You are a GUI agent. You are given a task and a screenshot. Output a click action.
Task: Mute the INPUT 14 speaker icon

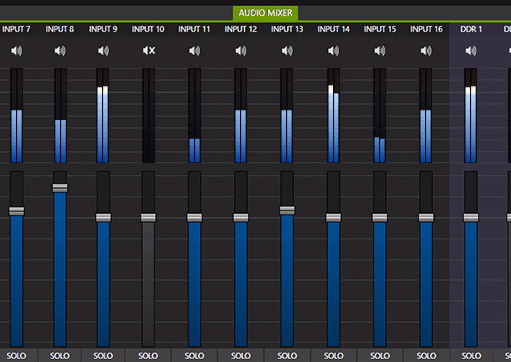coord(333,51)
